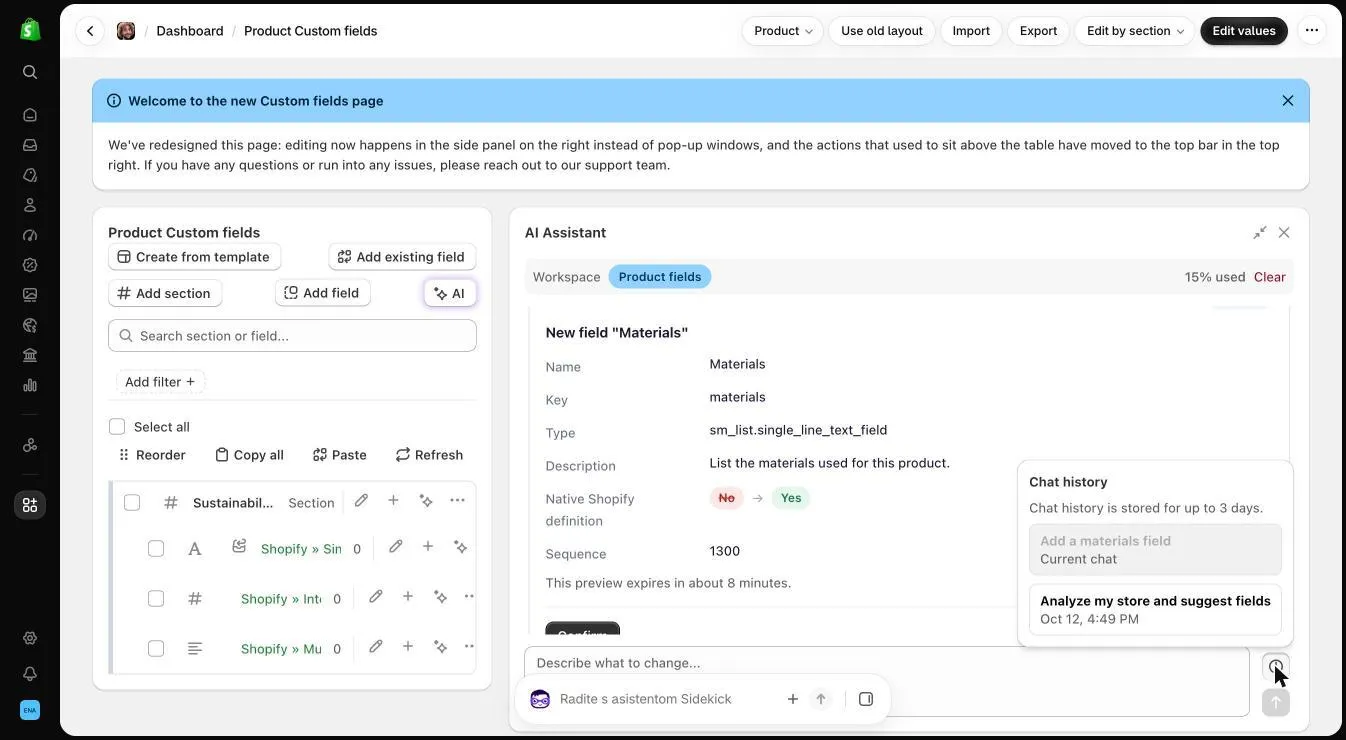Go back with the arrow button

[90, 31]
